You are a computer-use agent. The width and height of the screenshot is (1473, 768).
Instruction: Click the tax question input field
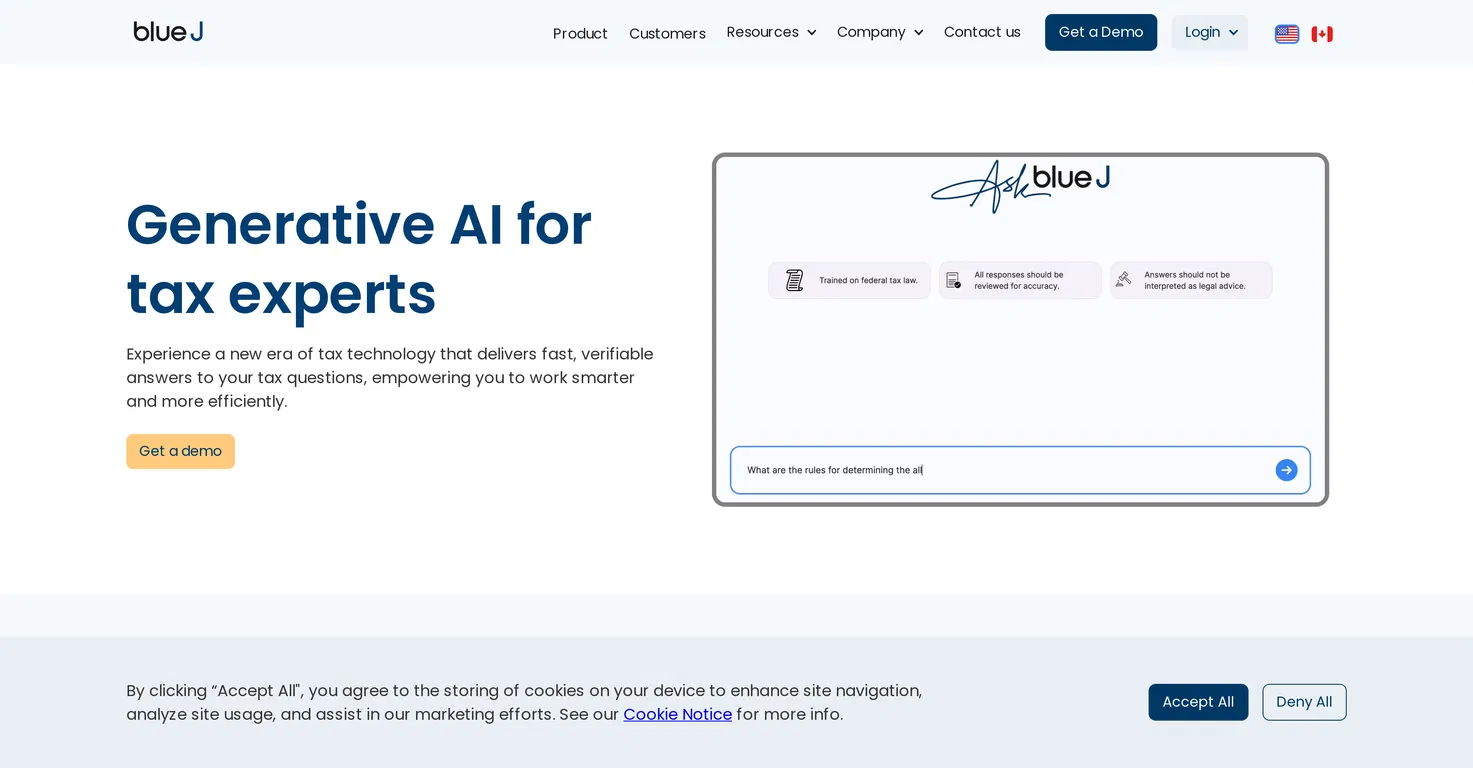(x=1020, y=470)
